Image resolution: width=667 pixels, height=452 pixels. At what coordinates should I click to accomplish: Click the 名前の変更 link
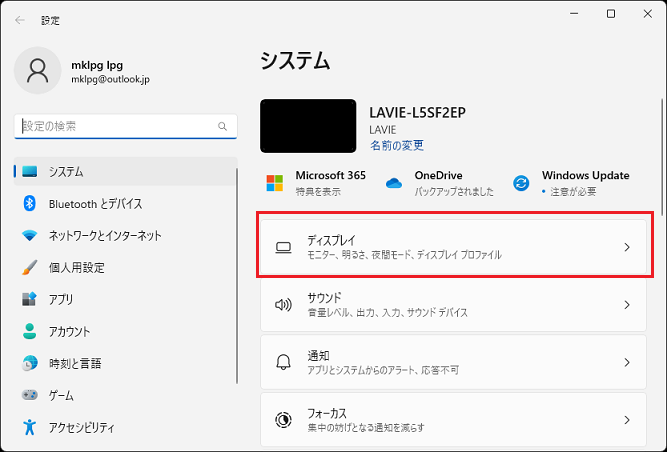pyautogui.click(x=397, y=145)
